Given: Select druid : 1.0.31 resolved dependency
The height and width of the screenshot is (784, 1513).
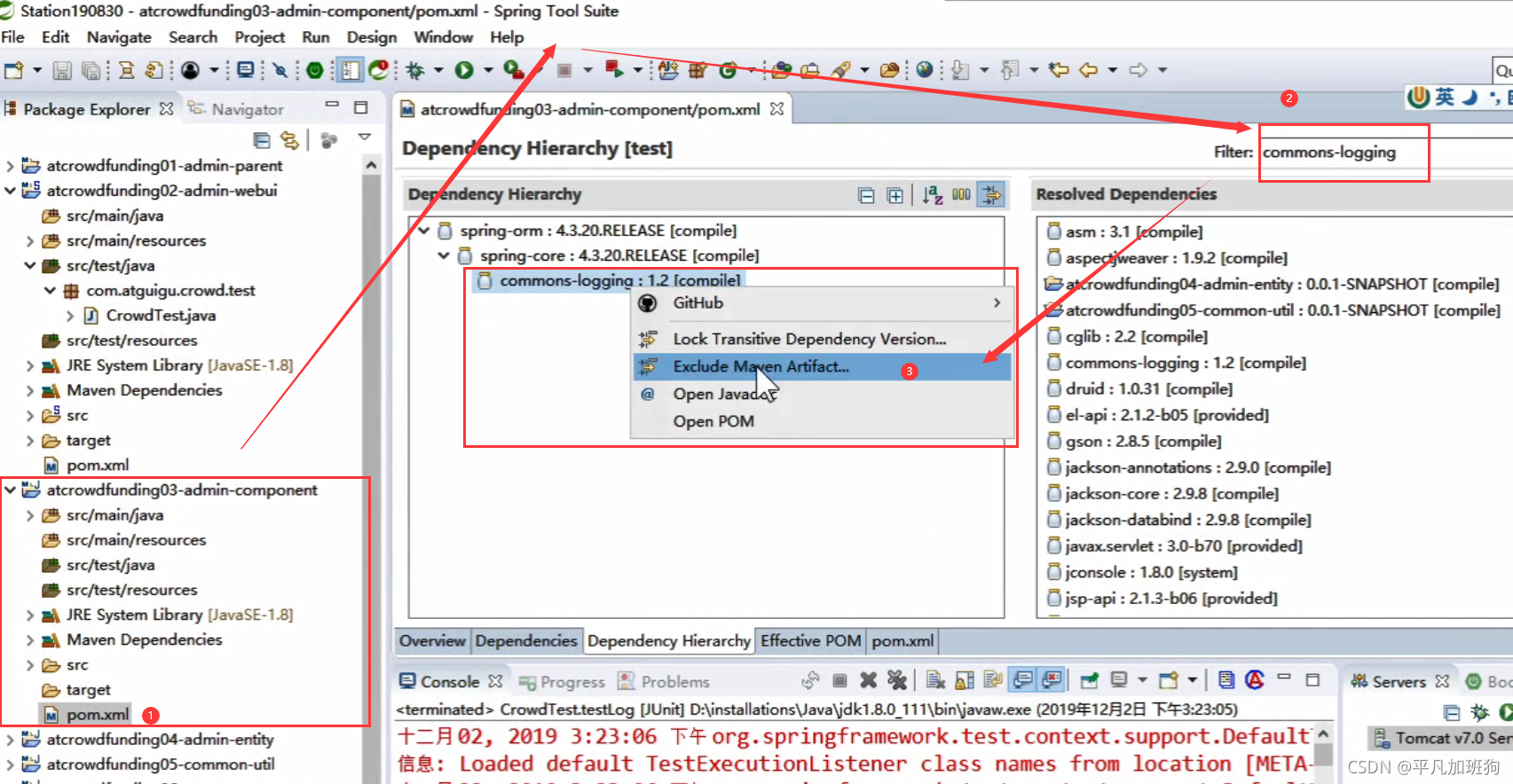Looking at the screenshot, I should click(1140, 388).
